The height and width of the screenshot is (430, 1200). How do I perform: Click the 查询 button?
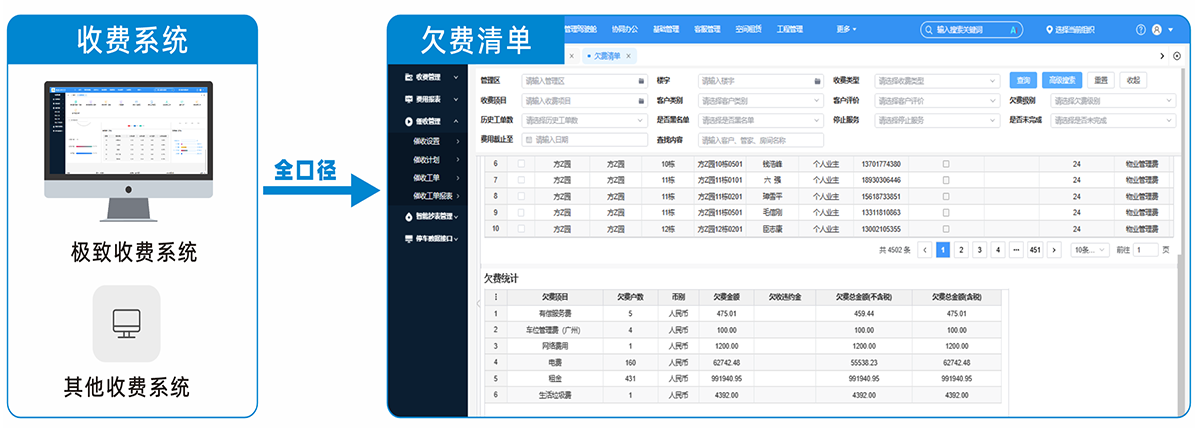[1023, 80]
